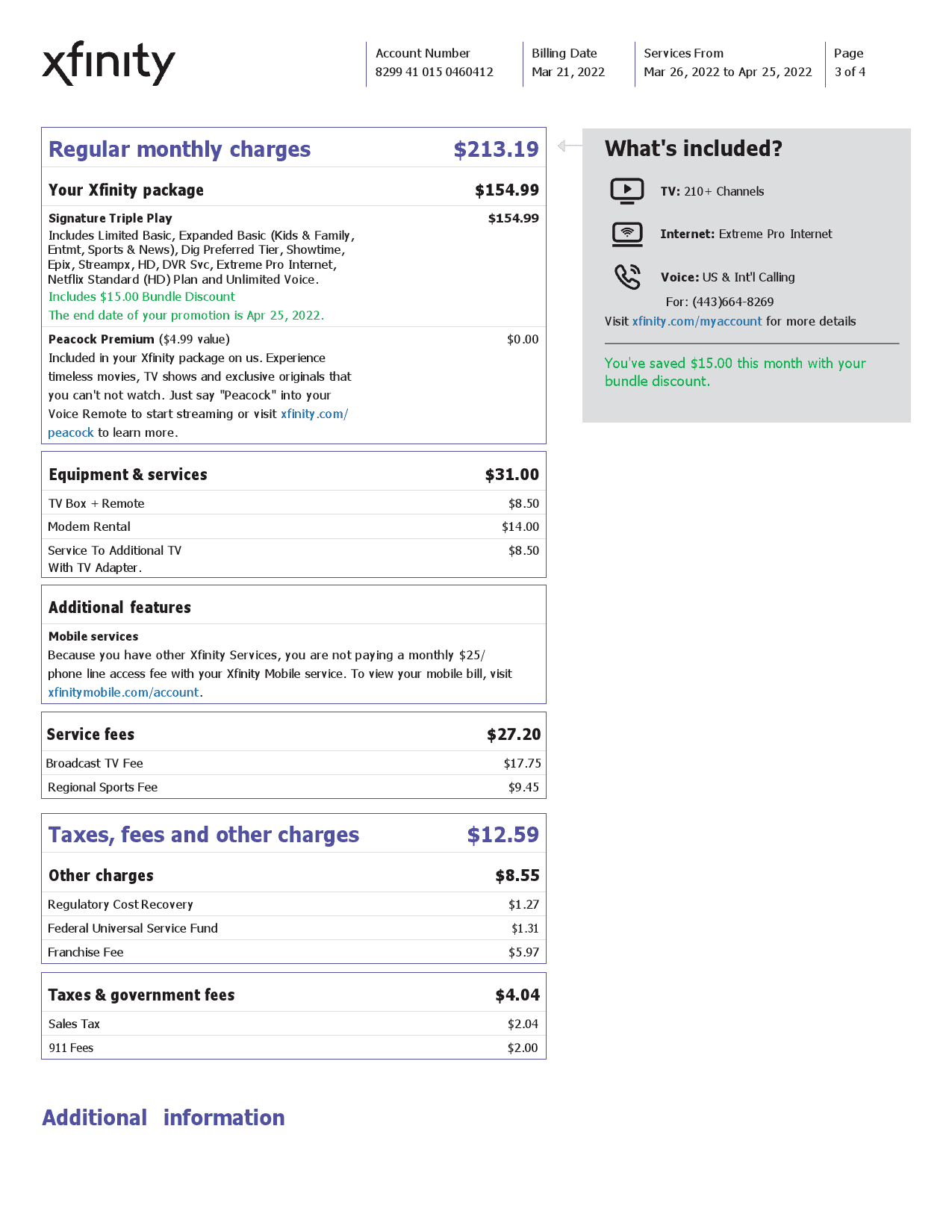Click the TV play screen icon
The image size is (952, 1232).
tap(627, 191)
